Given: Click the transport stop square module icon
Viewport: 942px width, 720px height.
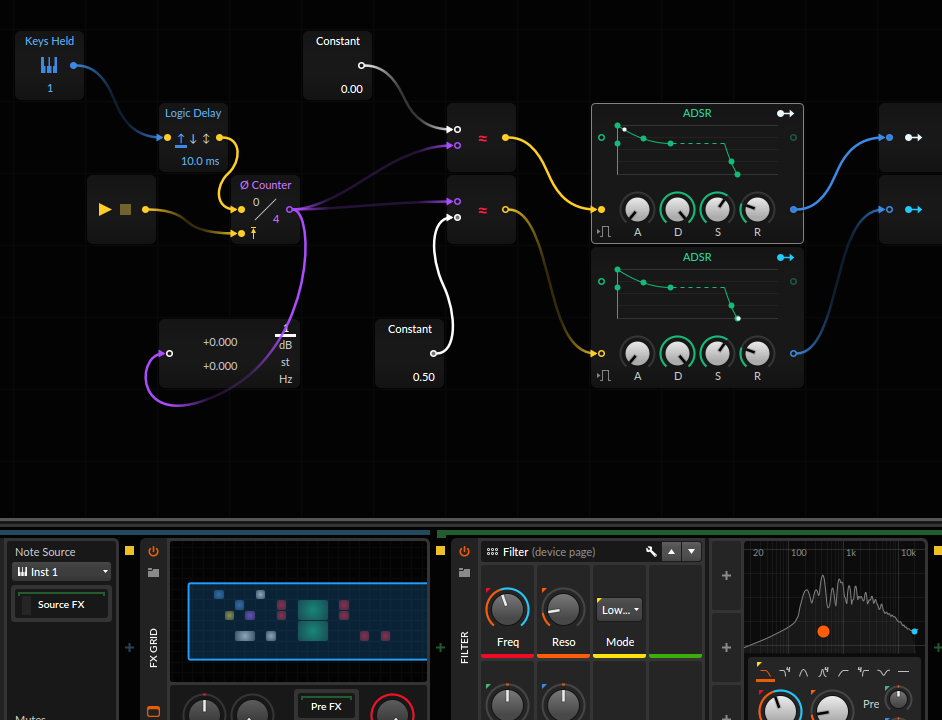Looking at the screenshot, I should (x=125, y=209).
